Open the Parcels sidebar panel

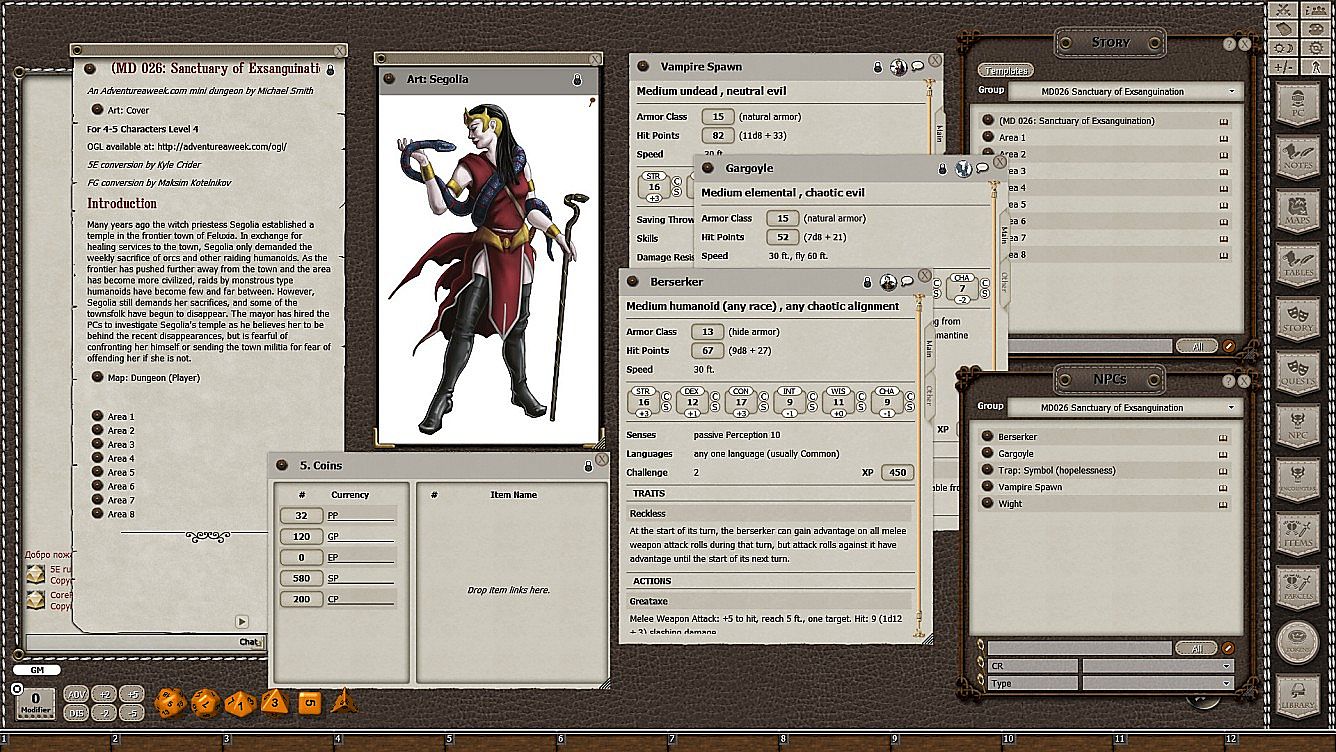[x=1298, y=589]
